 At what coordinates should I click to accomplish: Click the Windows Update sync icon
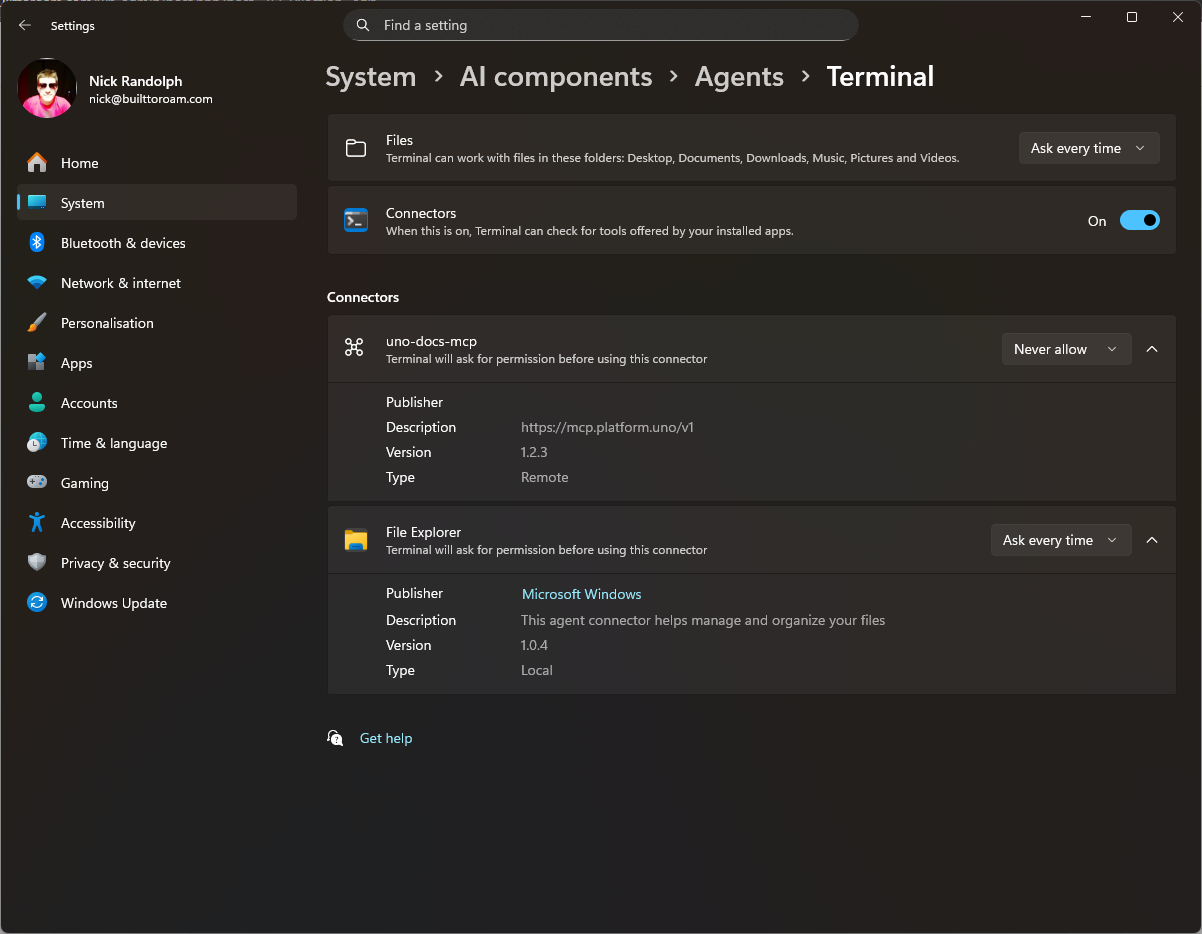pos(37,603)
